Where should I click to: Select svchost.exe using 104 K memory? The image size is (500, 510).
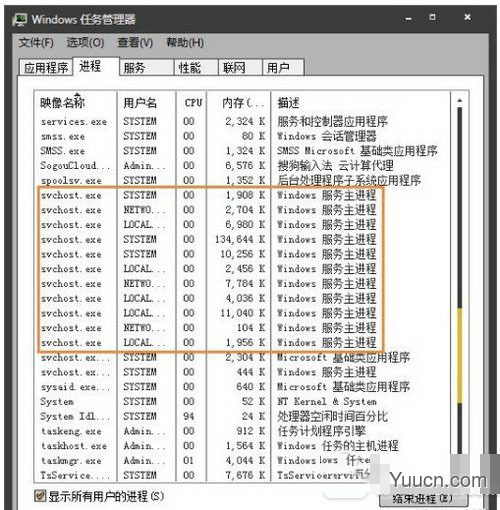[242, 328]
